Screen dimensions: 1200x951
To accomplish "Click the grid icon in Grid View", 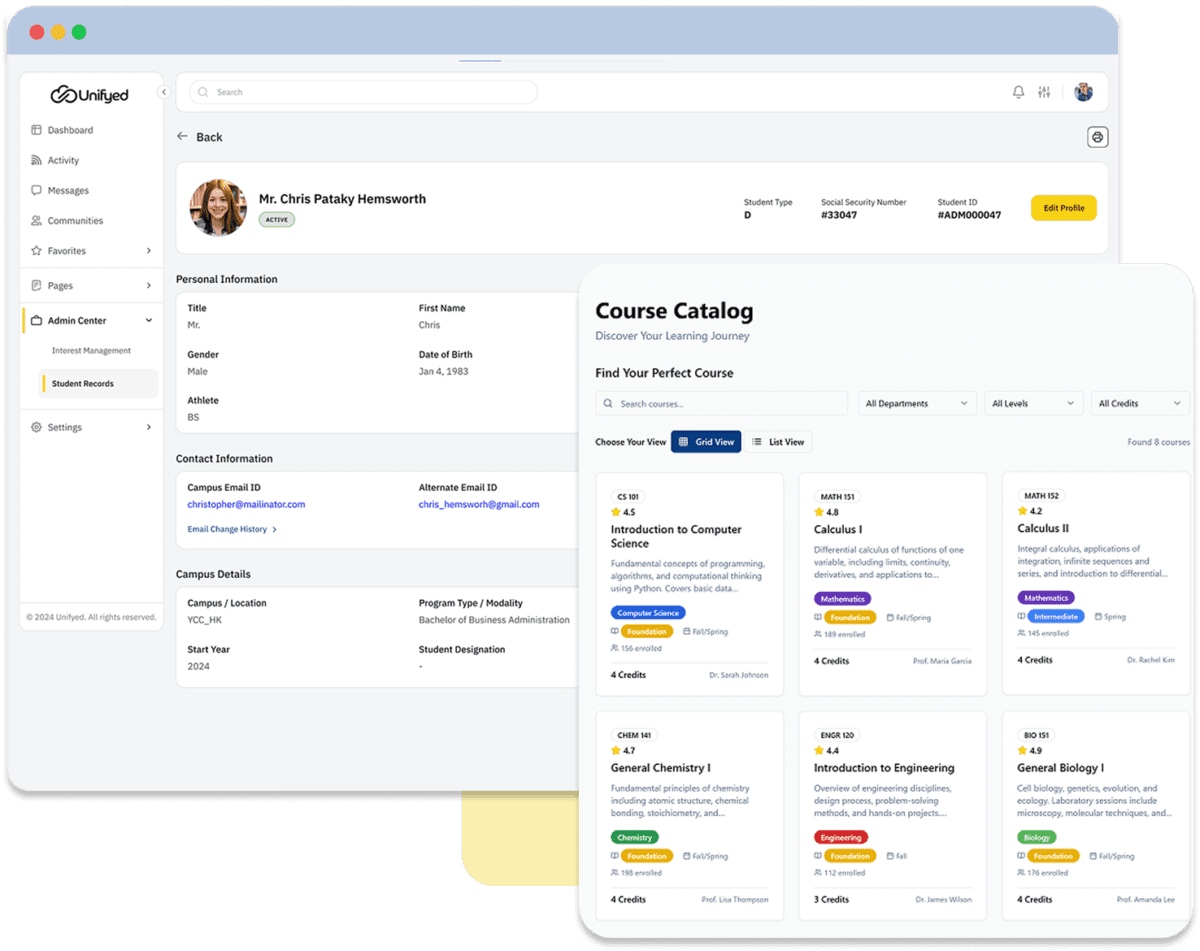I will (x=684, y=442).
